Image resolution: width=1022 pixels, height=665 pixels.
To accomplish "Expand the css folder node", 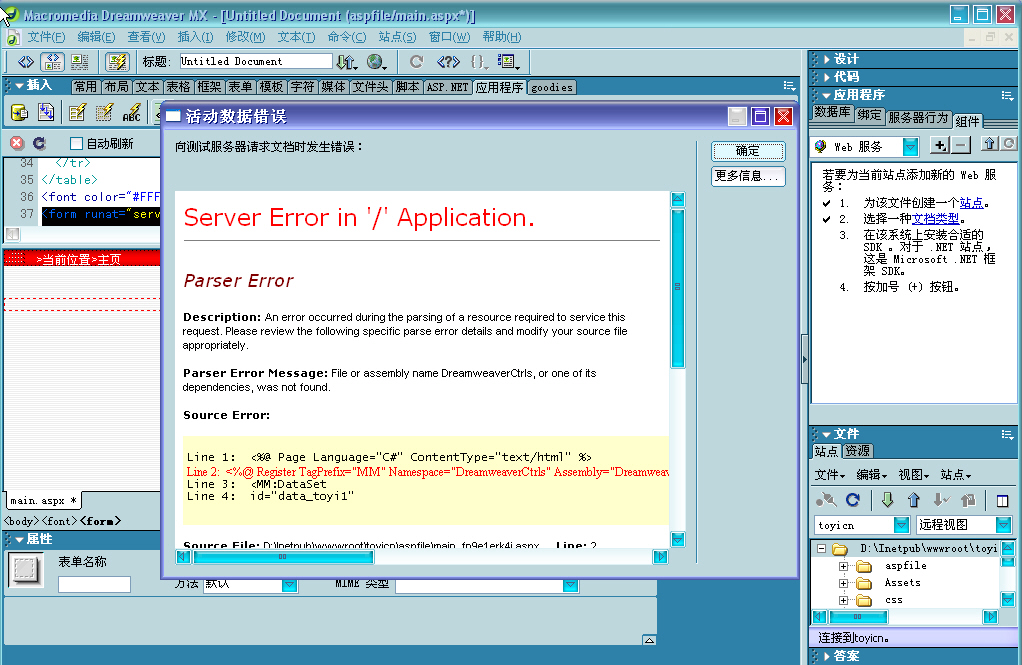I will [x=843, y=600].
